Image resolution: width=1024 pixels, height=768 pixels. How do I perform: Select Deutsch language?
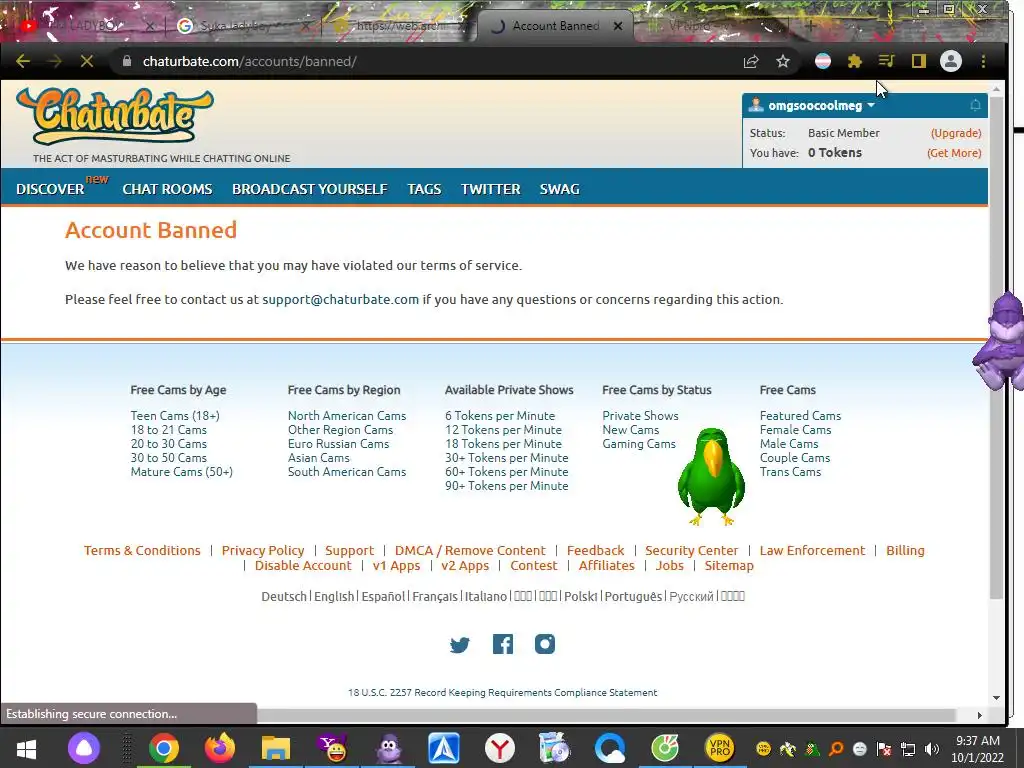click(x=284, y=596)
